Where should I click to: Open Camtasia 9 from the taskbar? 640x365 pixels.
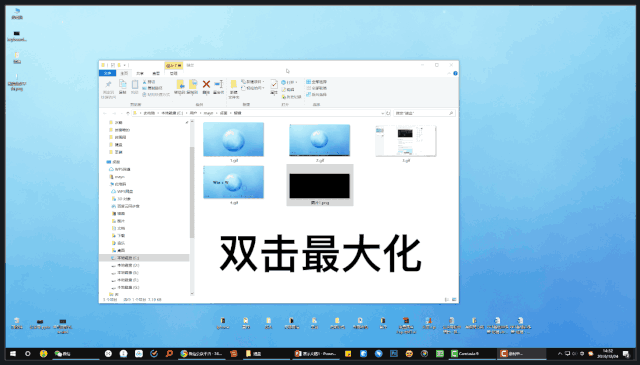tap(471, 354)
